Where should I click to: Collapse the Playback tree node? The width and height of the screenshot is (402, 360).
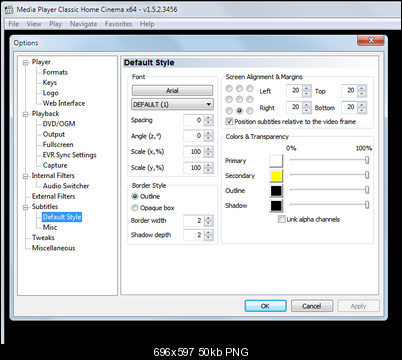25,114
